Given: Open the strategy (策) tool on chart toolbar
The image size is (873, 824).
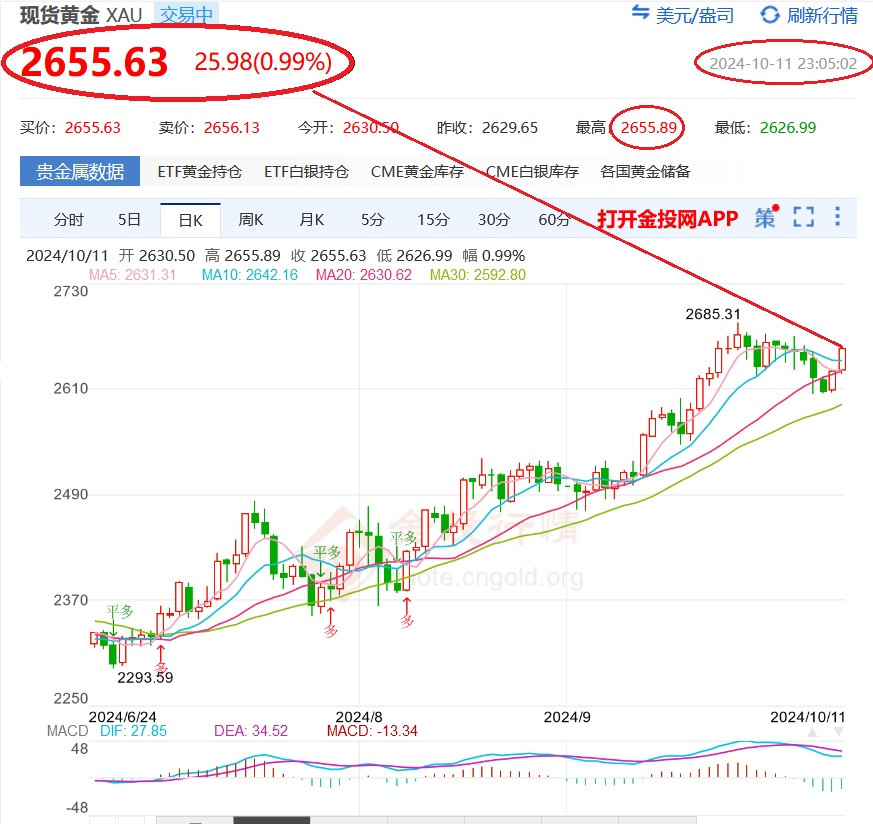Looking at the screenshot, I should point(764,219).
